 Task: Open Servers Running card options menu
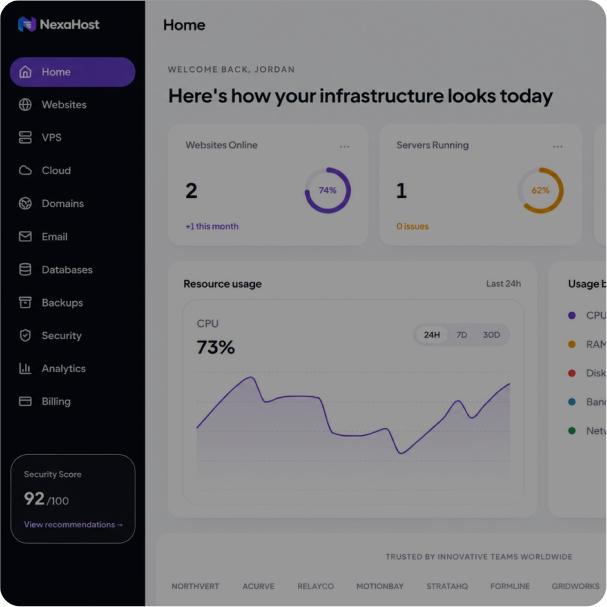557,147
